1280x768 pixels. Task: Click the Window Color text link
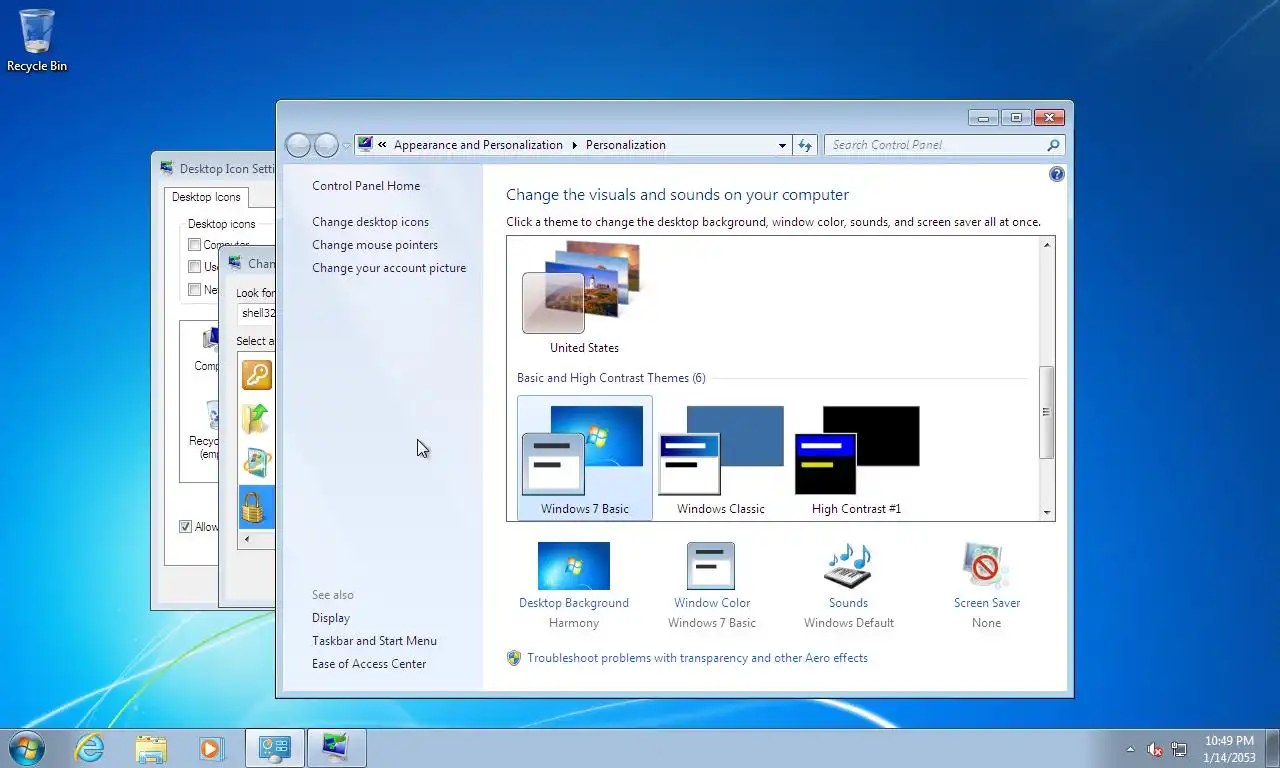click(712, 603)
